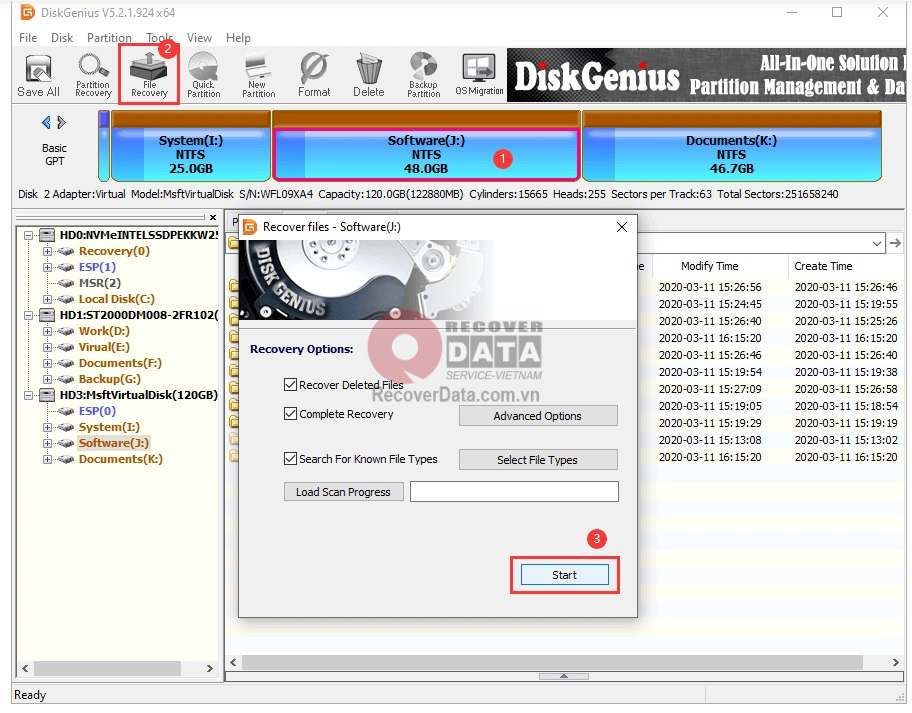Open the Partition menu

(x=109, y=38)
